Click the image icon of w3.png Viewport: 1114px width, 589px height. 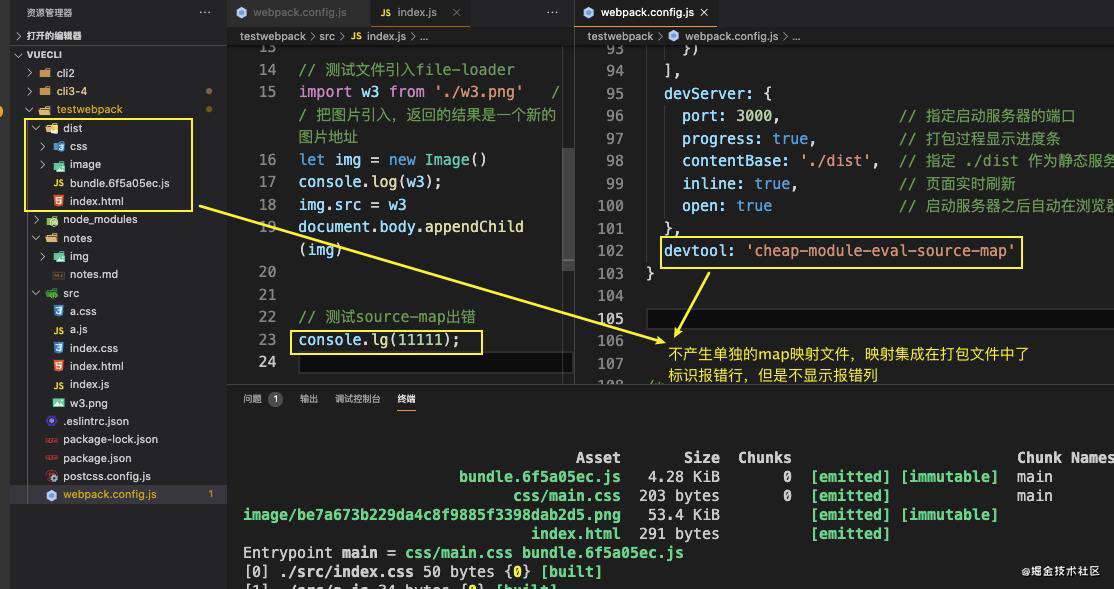click(59, 403)
